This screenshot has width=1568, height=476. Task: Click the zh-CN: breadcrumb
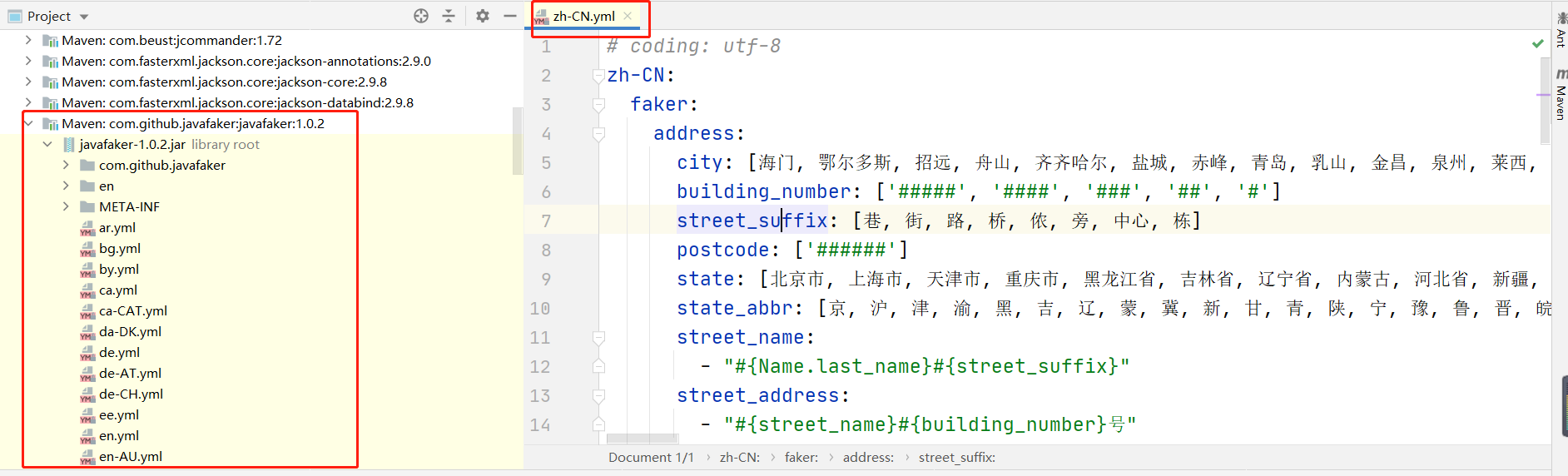pos(739,458)
